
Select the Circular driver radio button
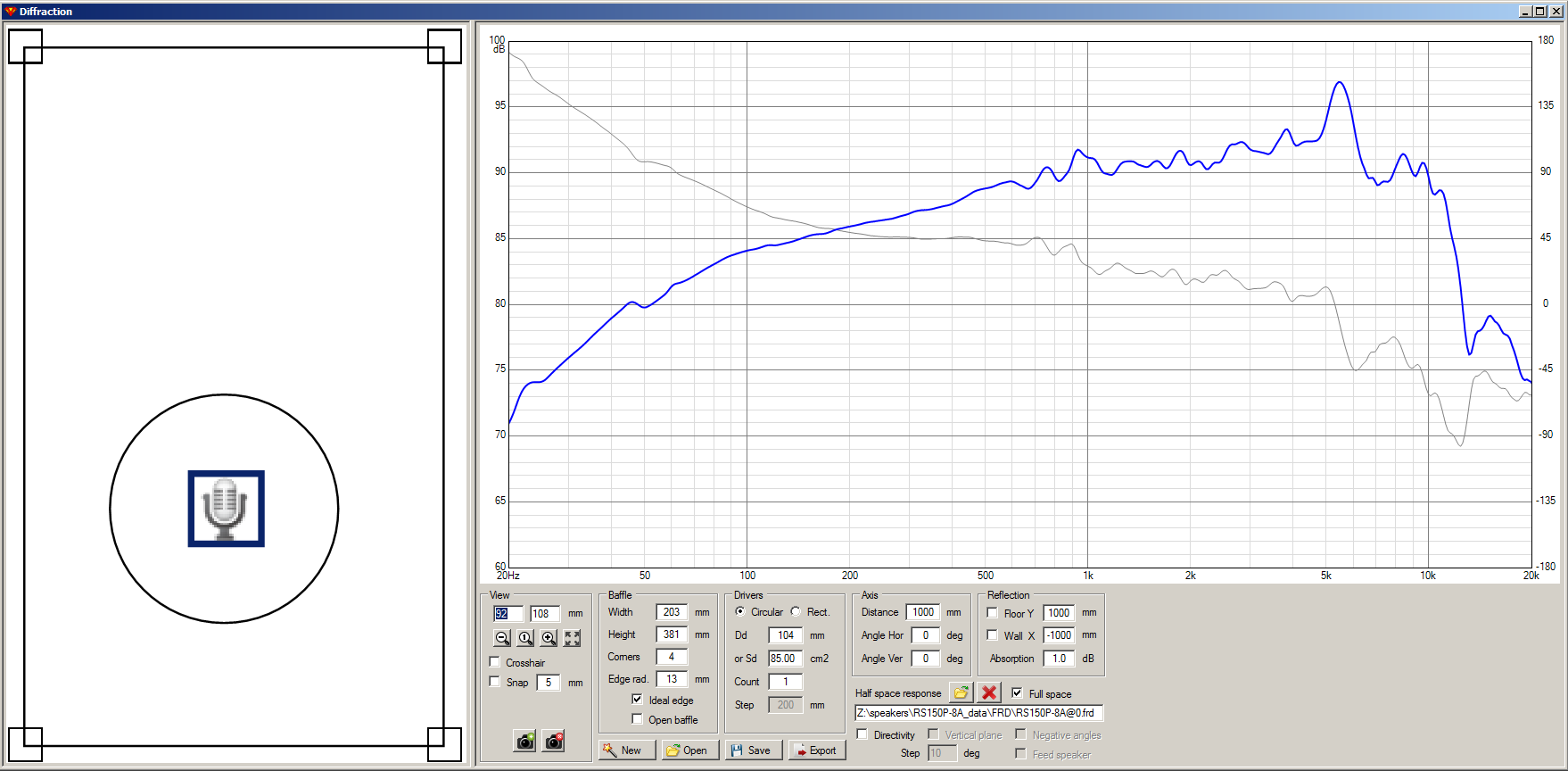740,611
